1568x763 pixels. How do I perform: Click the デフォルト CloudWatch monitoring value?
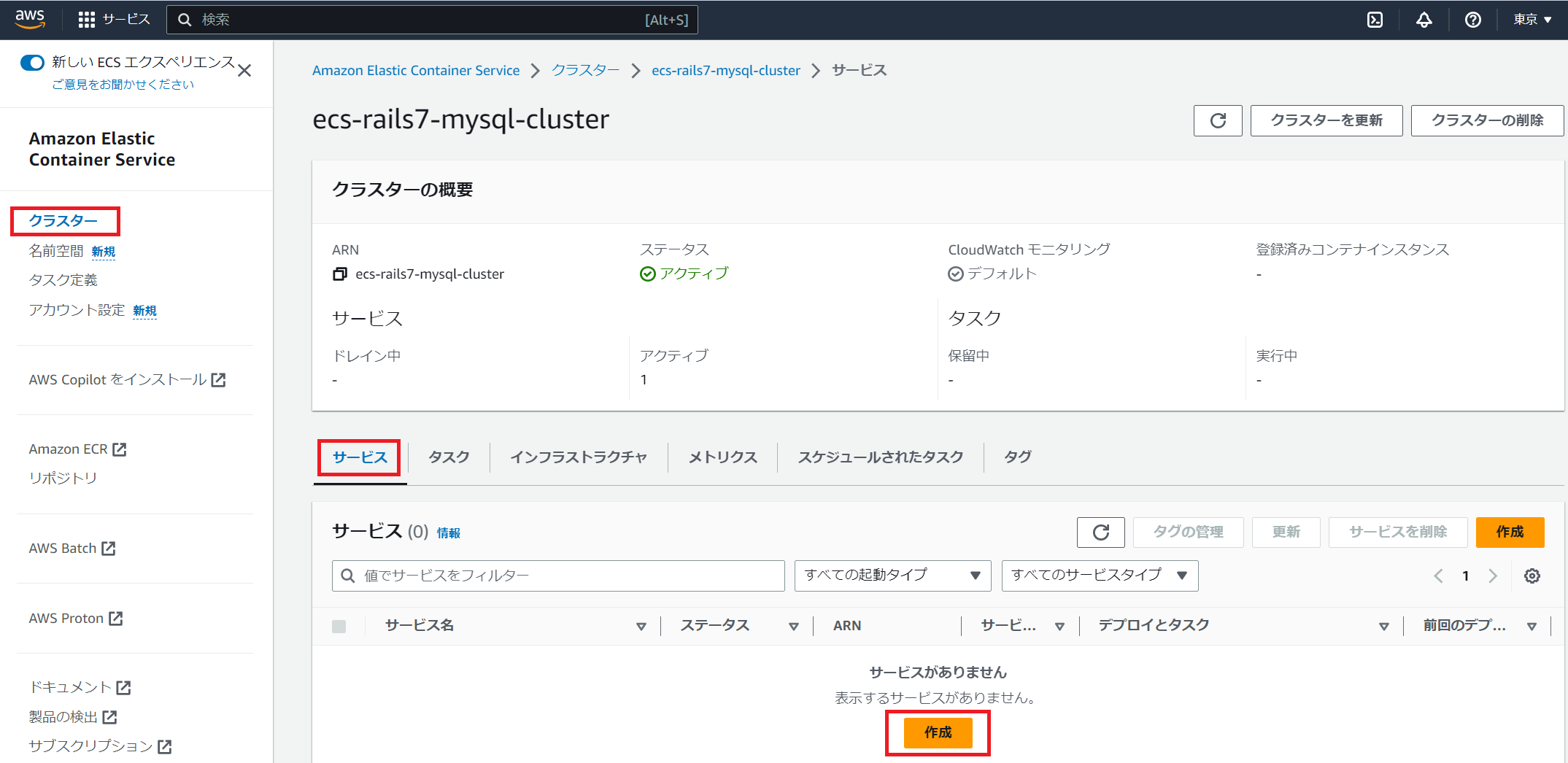coord(1001,274)
